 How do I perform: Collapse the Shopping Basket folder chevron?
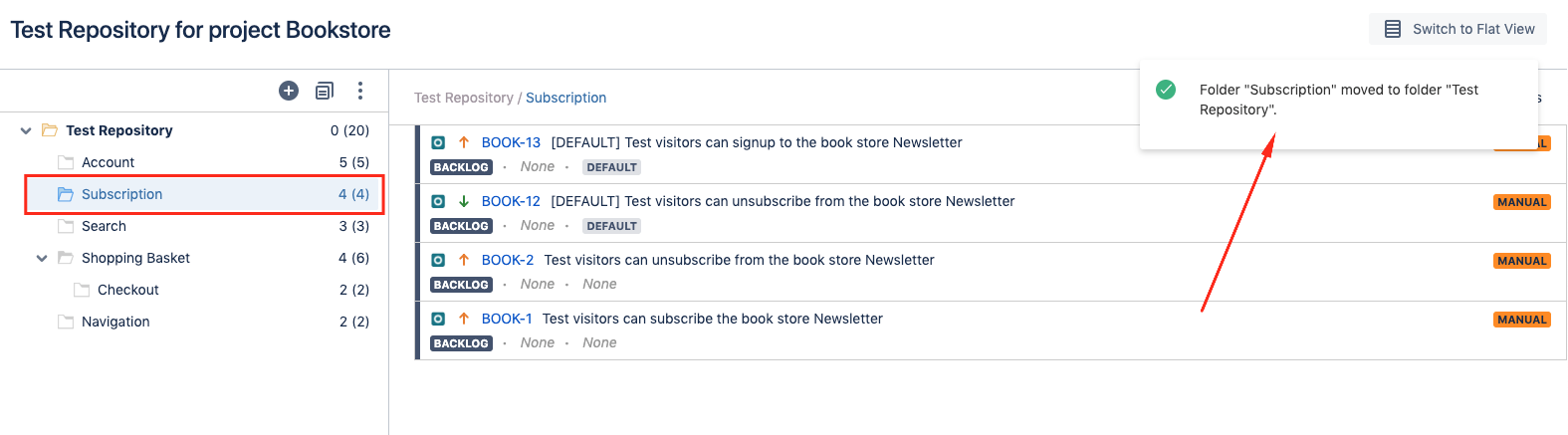click(x=42, y=258)
